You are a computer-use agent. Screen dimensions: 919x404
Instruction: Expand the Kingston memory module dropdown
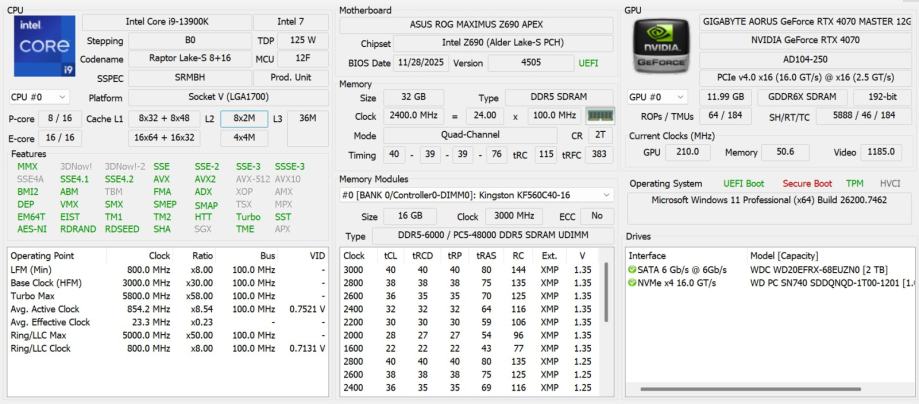click(x=476, y=195)
